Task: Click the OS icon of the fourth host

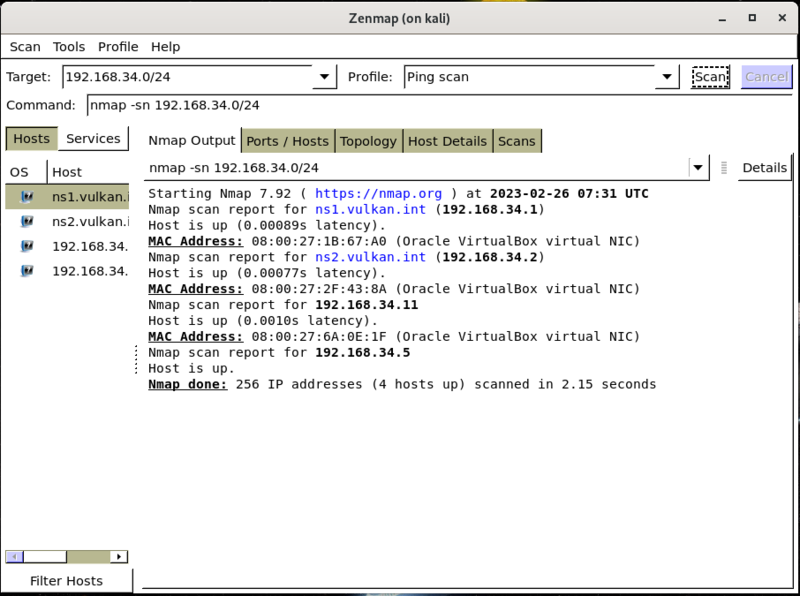Action: point(27,270)
